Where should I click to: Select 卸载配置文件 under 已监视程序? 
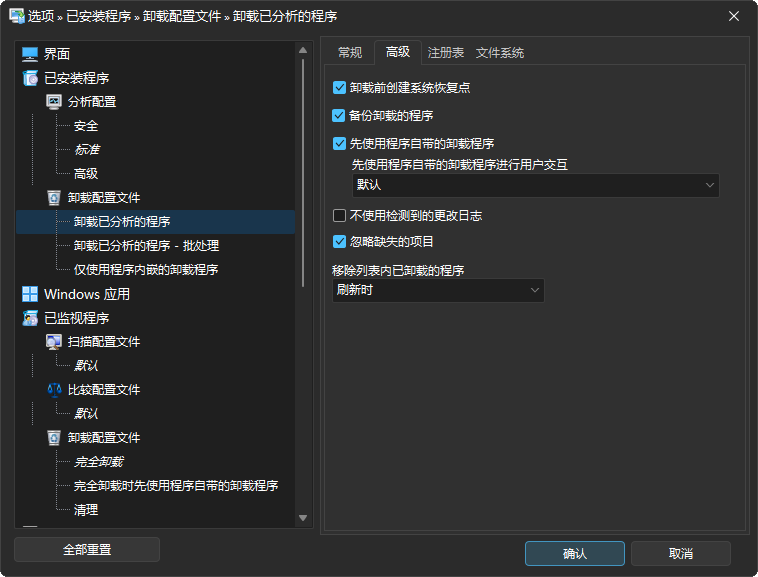[104, 438]
